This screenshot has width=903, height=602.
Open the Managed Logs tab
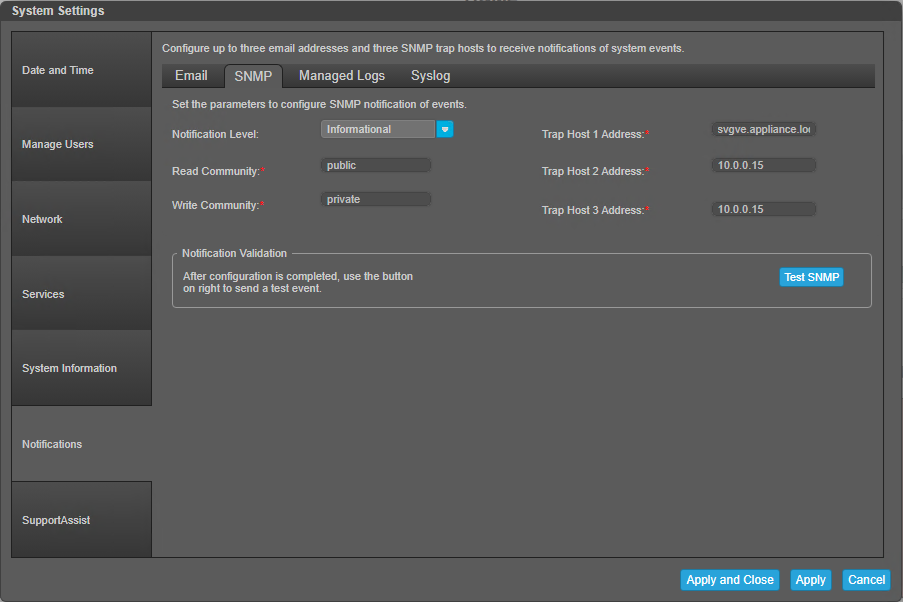tap(342, 76)
